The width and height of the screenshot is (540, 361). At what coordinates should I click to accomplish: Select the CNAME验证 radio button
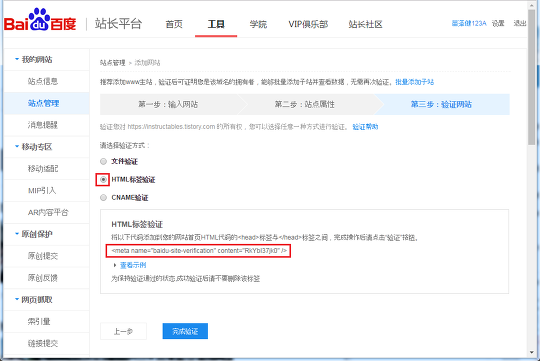pyautogui.click(x=103, y=197)
